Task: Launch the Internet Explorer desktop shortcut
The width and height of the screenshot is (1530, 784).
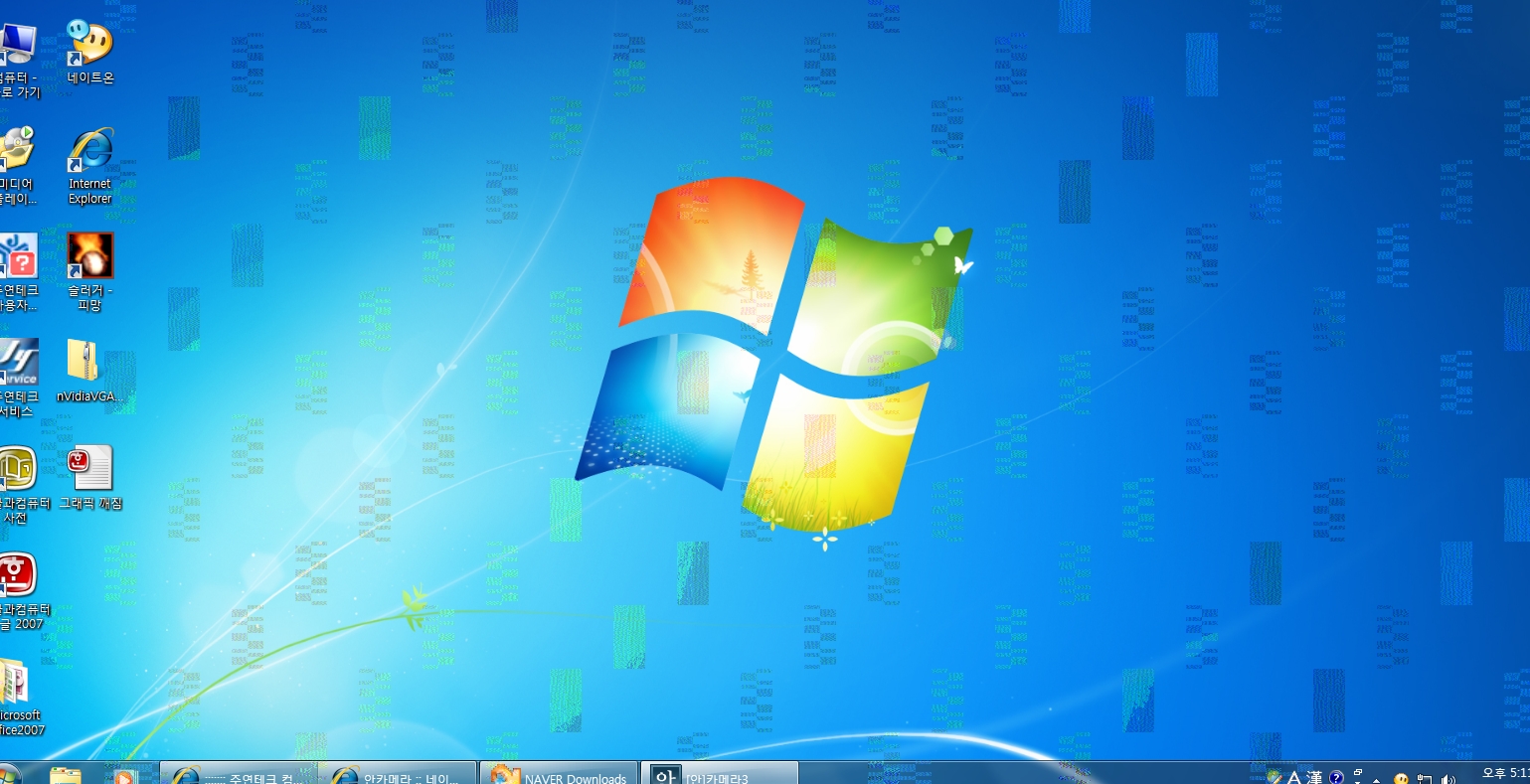Action: pyautogui.click(x=90, y=165)
